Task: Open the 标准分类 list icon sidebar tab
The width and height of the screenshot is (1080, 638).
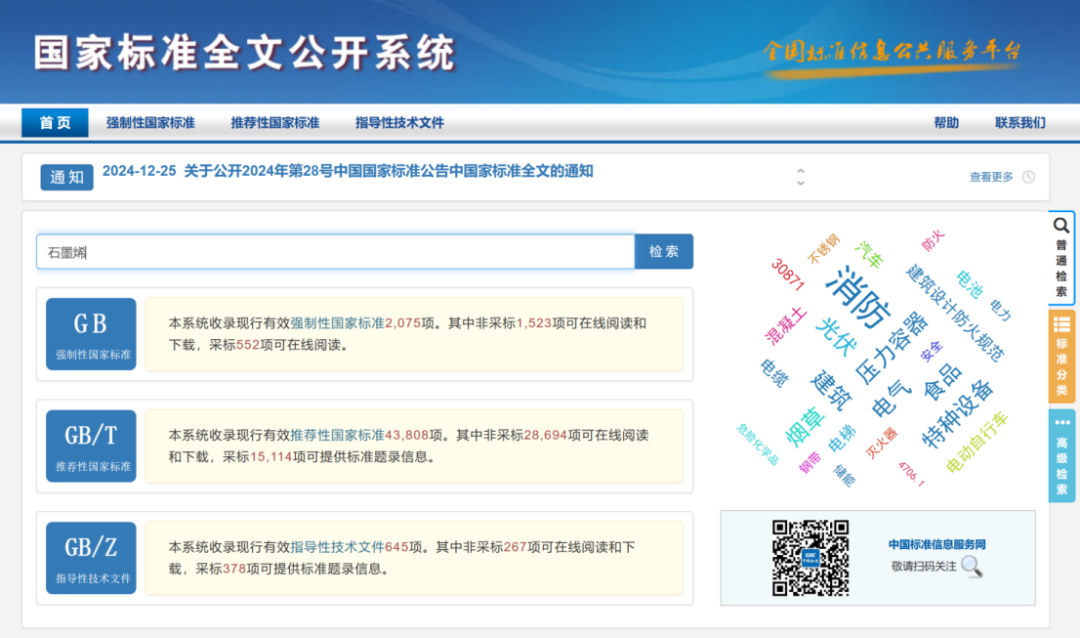Action: tap(1061, 354)
